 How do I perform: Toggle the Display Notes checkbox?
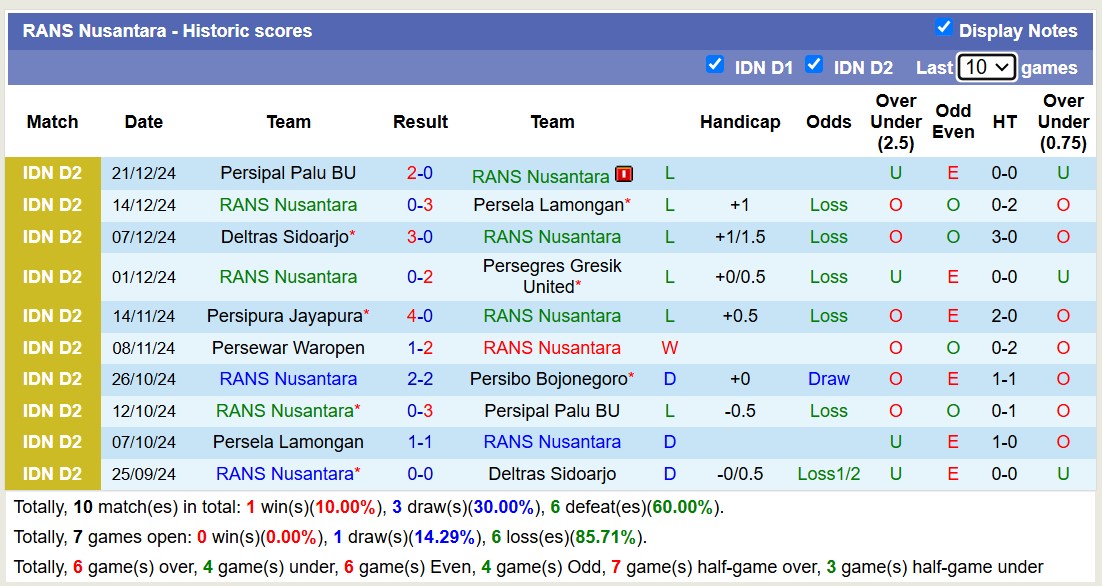click(943, 27)
